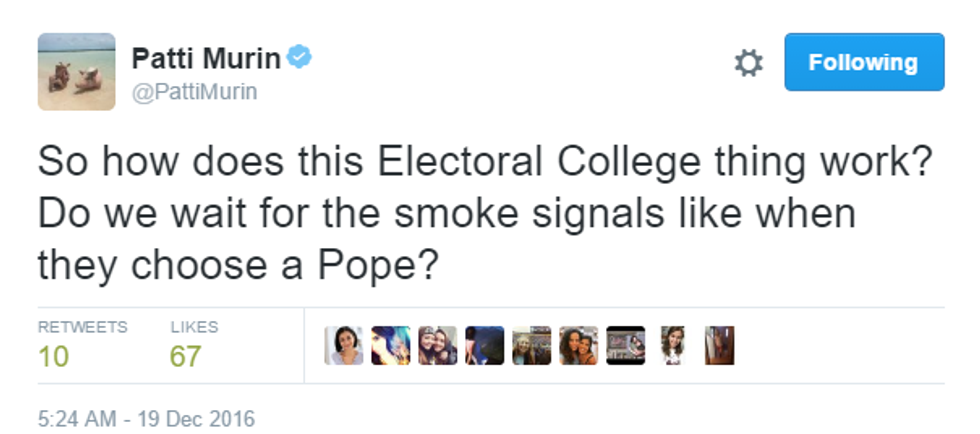Open last liker avatar, brown doorway photo
The image size is (980, 434).
pos(719,345)
